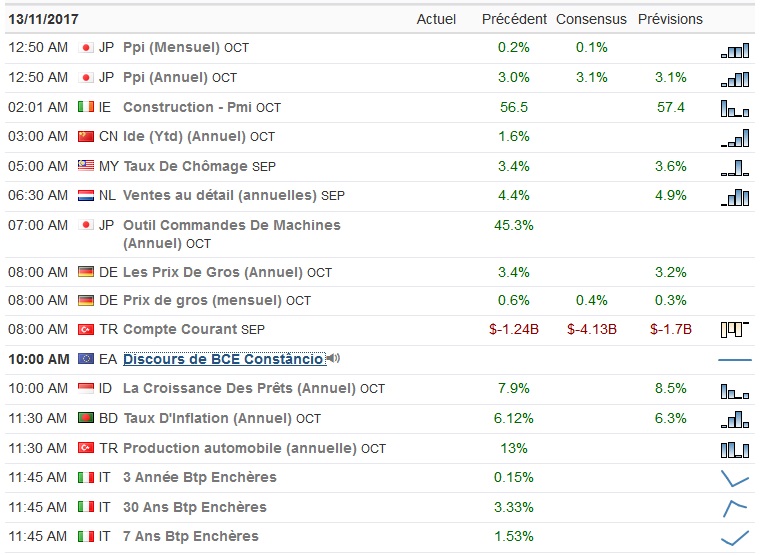
Task: Open the mini chart for Construction - Pmi
Action: coord(735,108)
